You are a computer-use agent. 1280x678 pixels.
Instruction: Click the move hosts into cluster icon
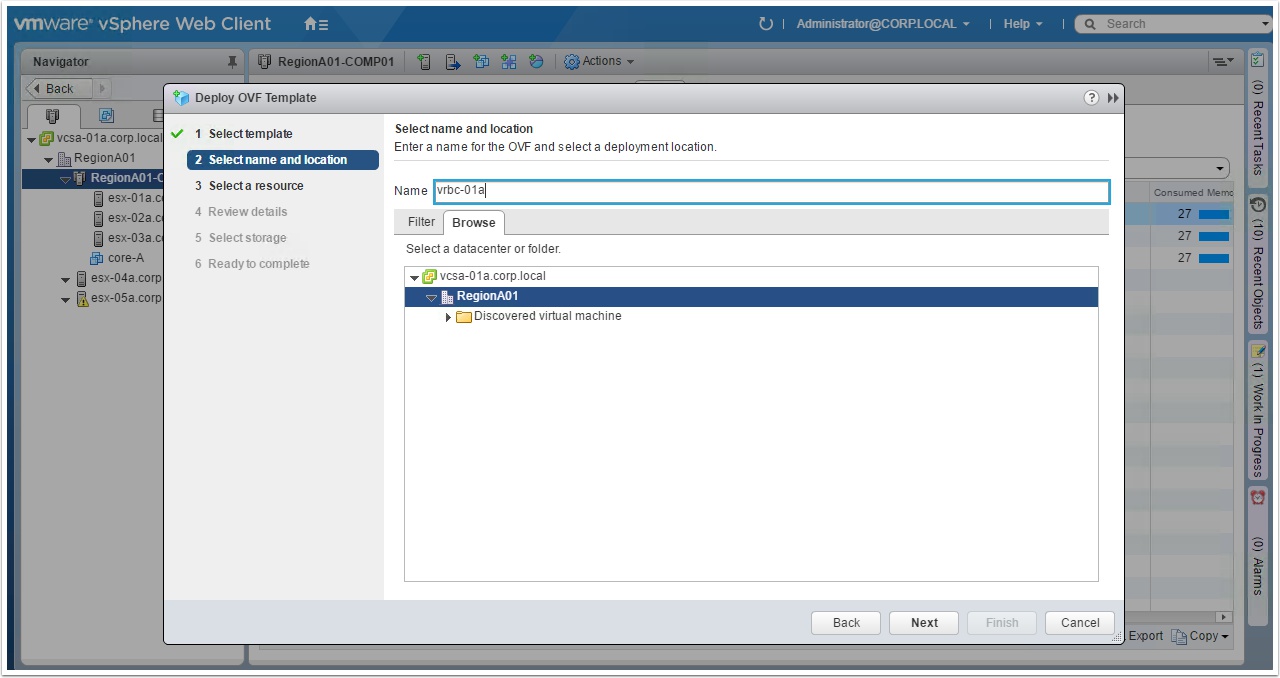(x=453, y=62)
